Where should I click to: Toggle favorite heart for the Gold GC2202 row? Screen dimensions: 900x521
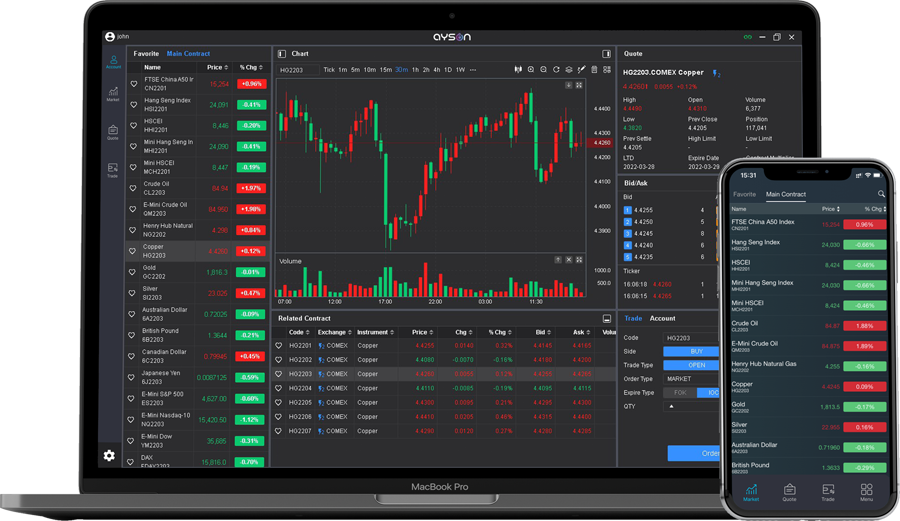134,272
